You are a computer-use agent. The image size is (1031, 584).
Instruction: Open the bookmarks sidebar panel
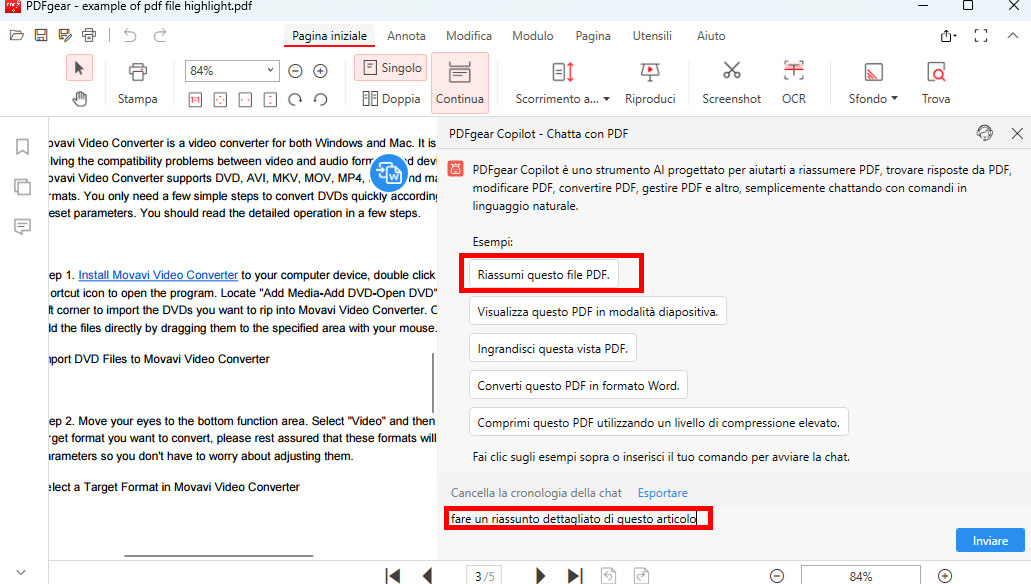click(x=22, y=146)
